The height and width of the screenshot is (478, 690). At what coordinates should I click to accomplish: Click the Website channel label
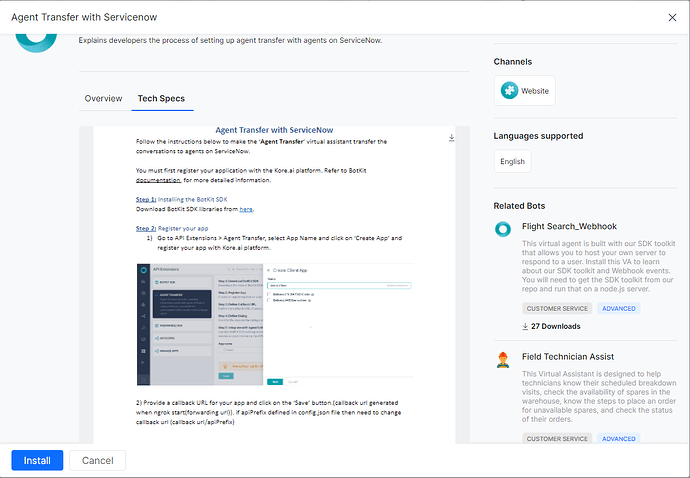coord(535,91)
